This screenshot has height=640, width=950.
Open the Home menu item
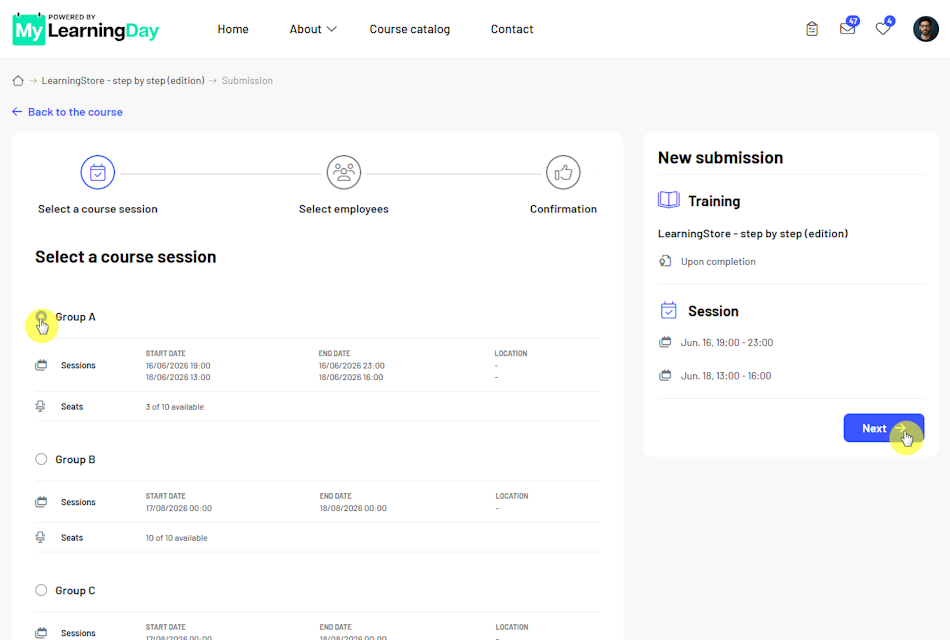(x=233, y=29)
